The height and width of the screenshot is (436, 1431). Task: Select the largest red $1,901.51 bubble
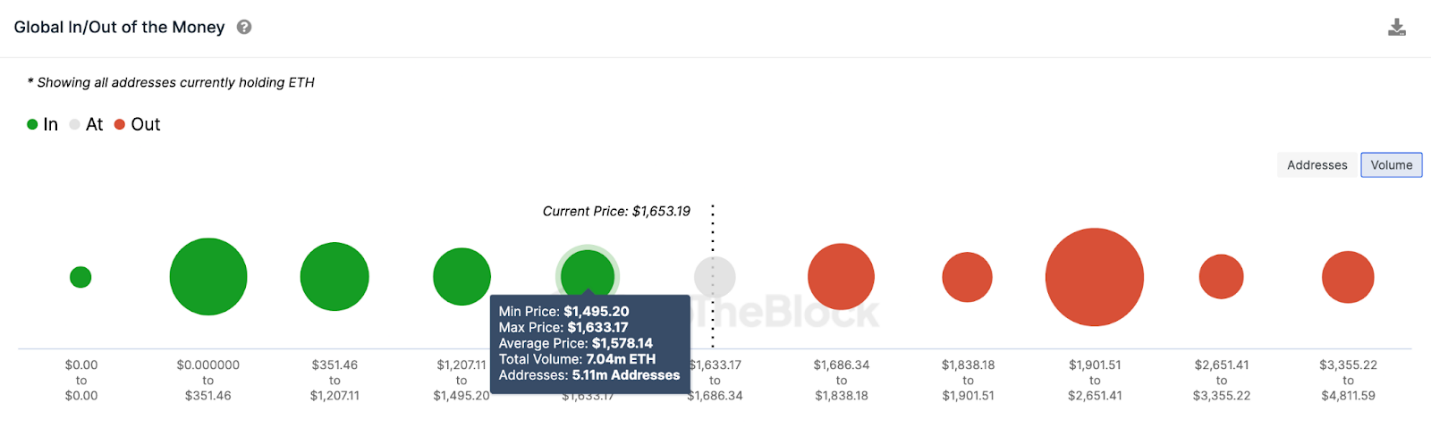[x=1095, y=277]
